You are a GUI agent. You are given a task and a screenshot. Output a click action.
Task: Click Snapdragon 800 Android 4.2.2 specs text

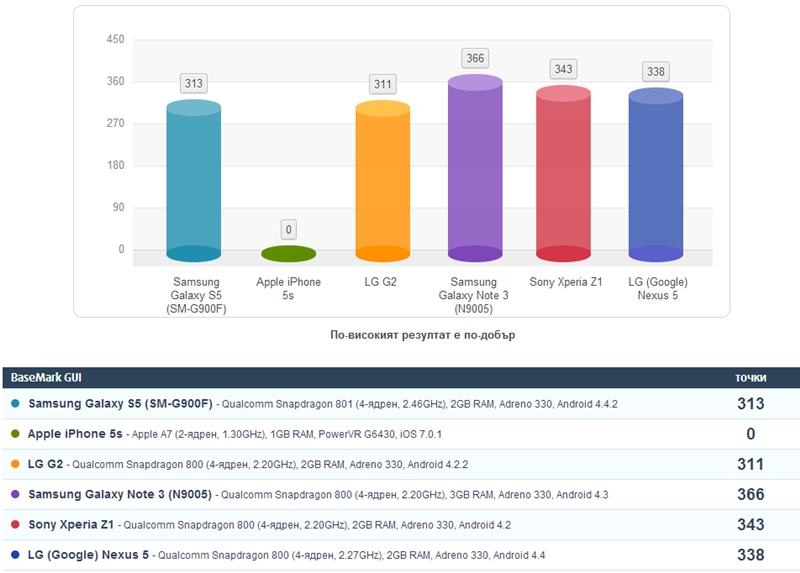pos(270,464)
